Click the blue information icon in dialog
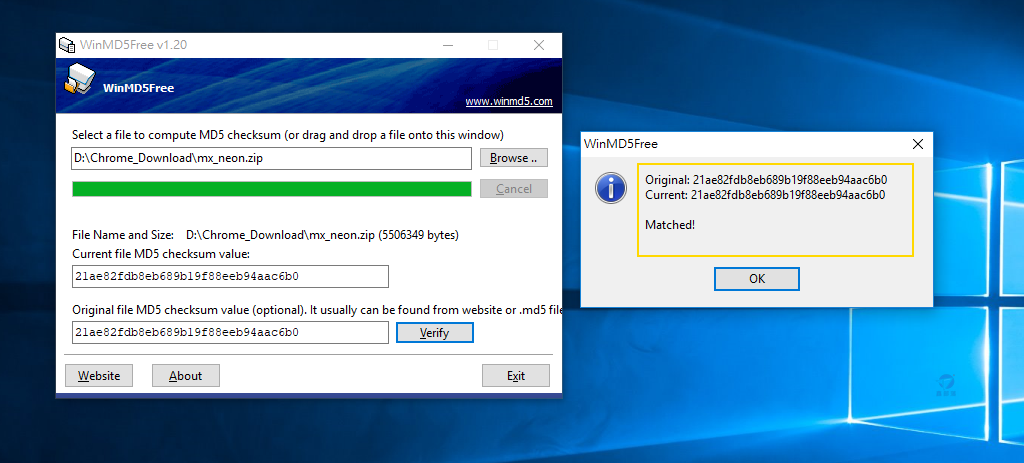1024x463 pixels. (x=611, y=188)
